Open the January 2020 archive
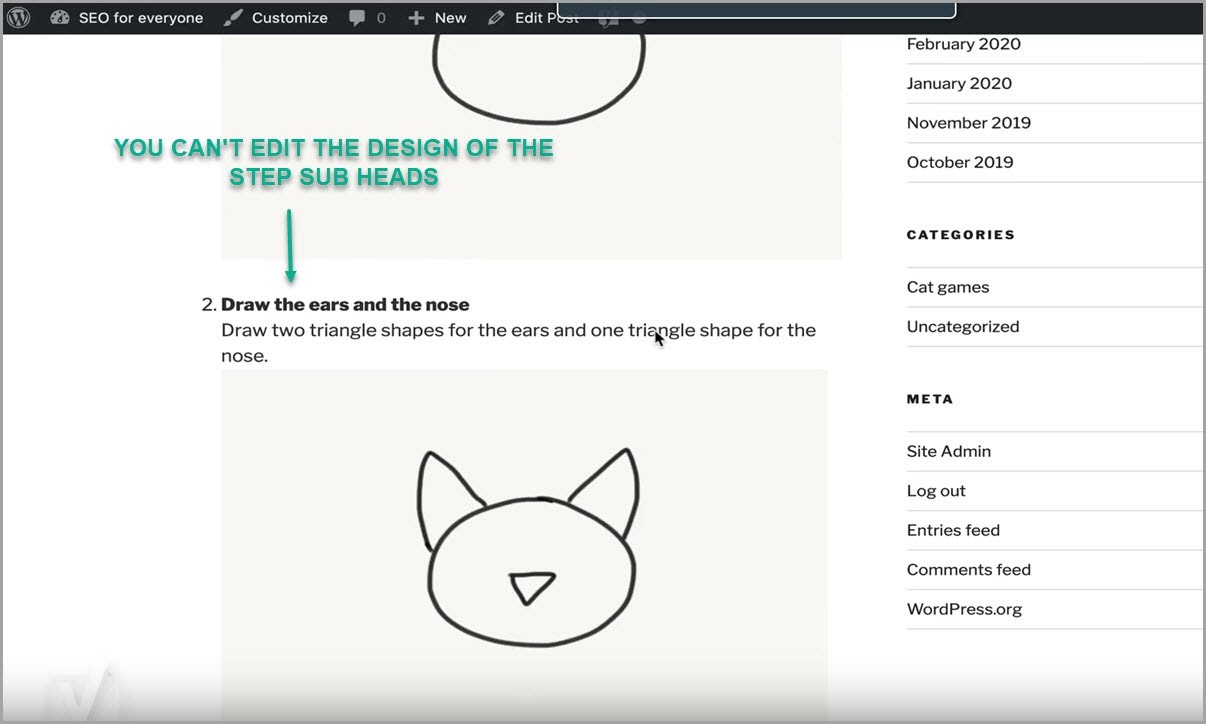The image size is (1206, 724). pos(959,83)
